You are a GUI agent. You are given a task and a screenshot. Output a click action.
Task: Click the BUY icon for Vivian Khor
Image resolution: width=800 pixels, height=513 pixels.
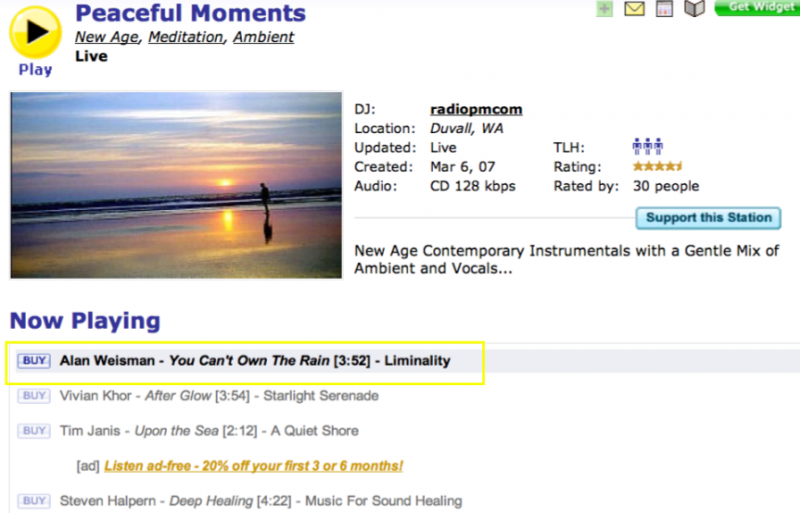point(34,396)
